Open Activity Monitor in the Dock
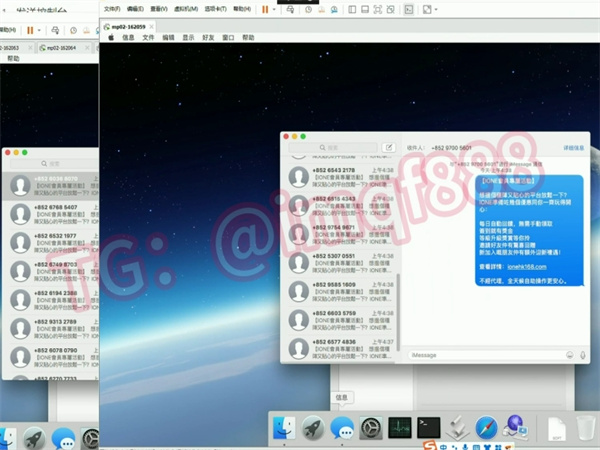 pos(400,429)
